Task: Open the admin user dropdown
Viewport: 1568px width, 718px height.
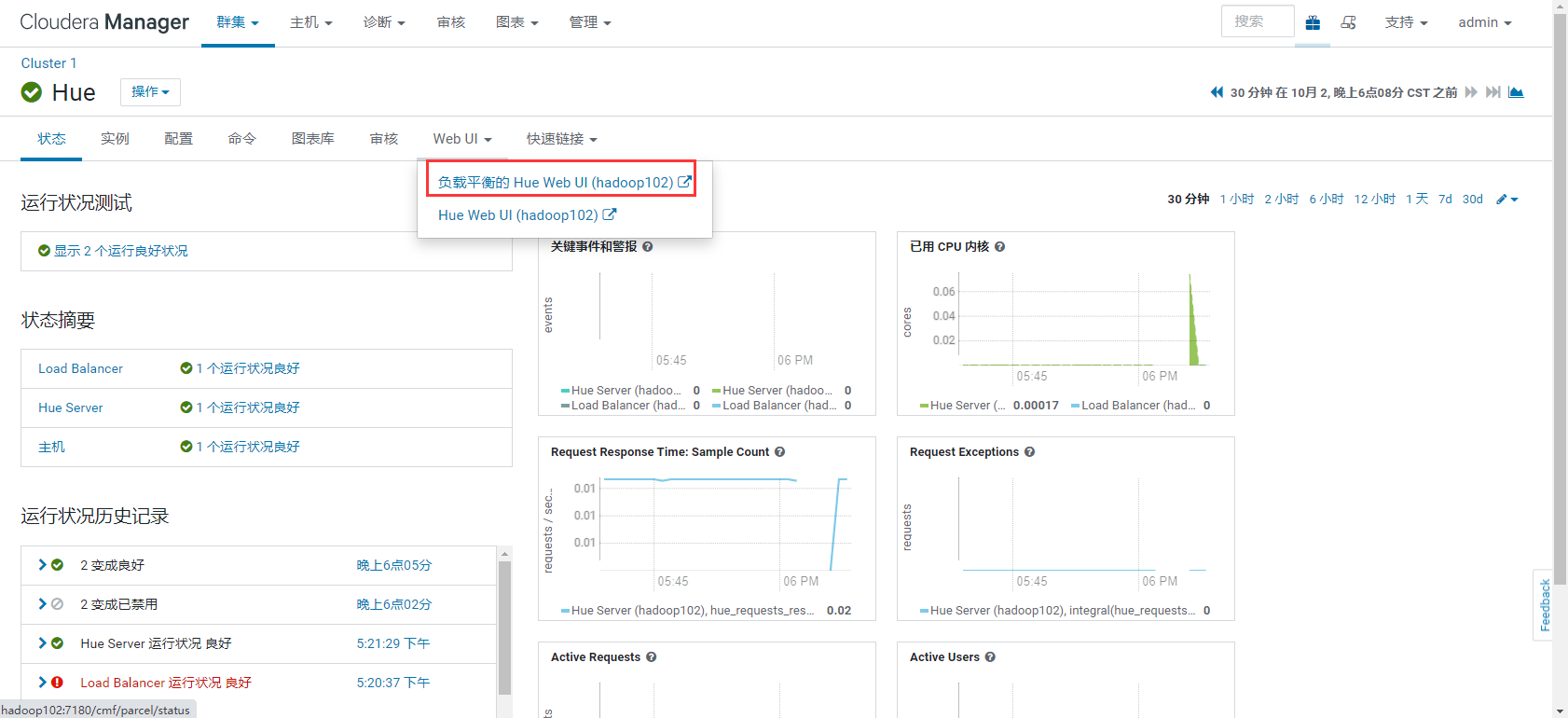Action: (1485, 22)
